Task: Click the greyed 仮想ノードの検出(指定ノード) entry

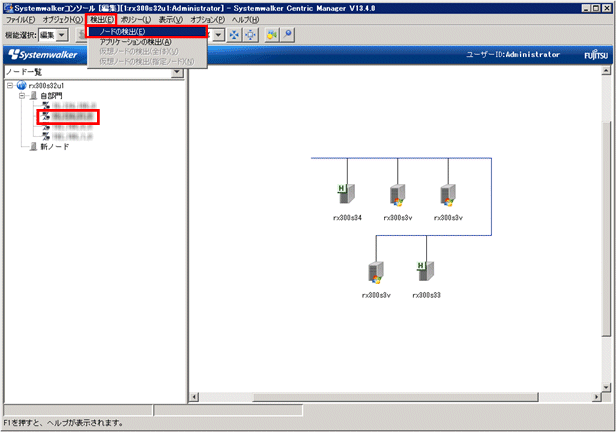Action: click(147, 62)
